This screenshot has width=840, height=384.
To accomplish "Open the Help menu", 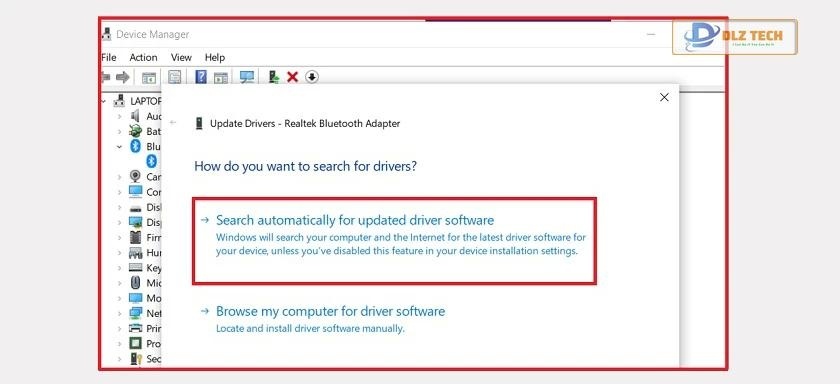I will coord(215,57).
